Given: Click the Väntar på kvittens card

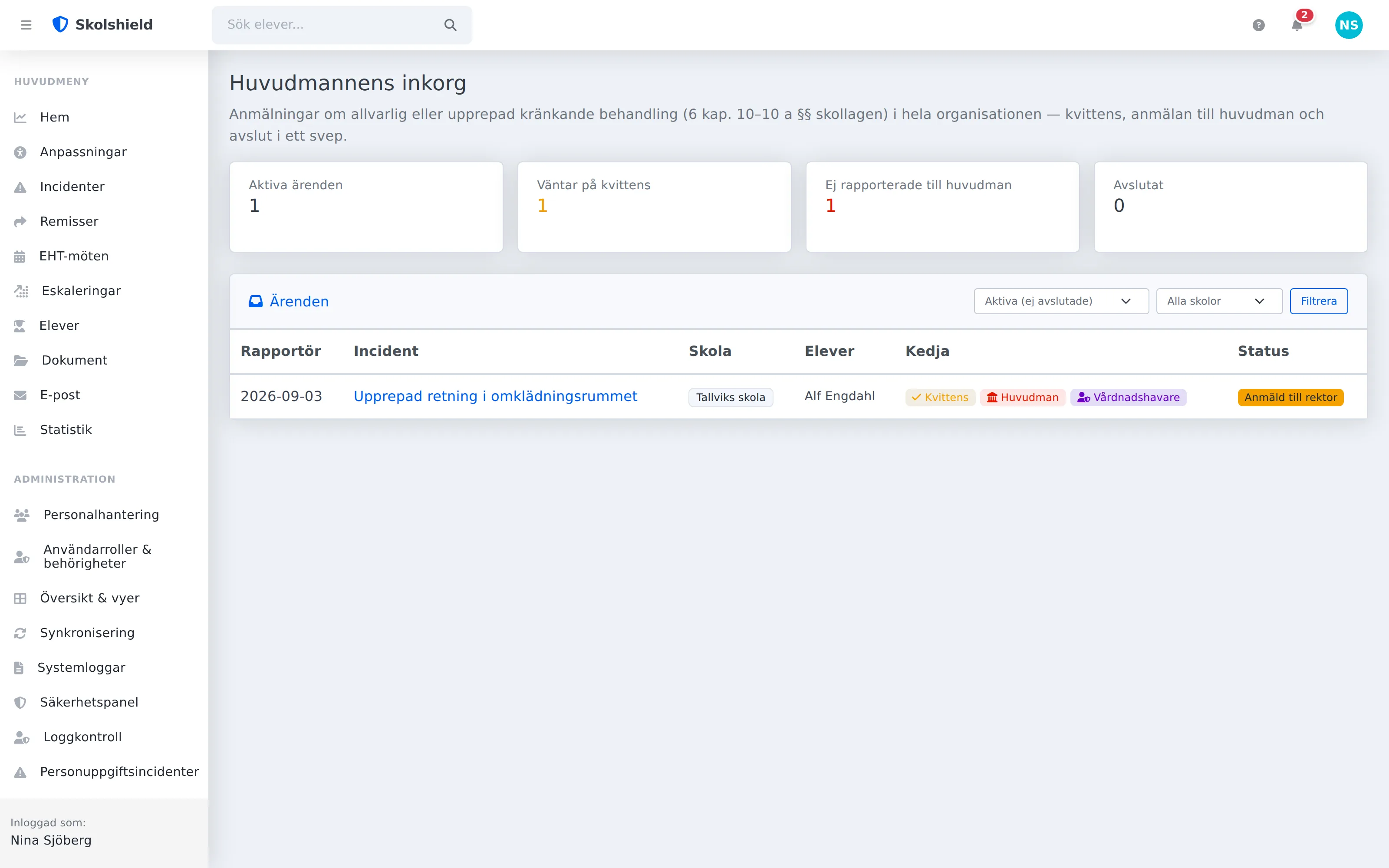Looking at the screenshot, I should [654, 207].
